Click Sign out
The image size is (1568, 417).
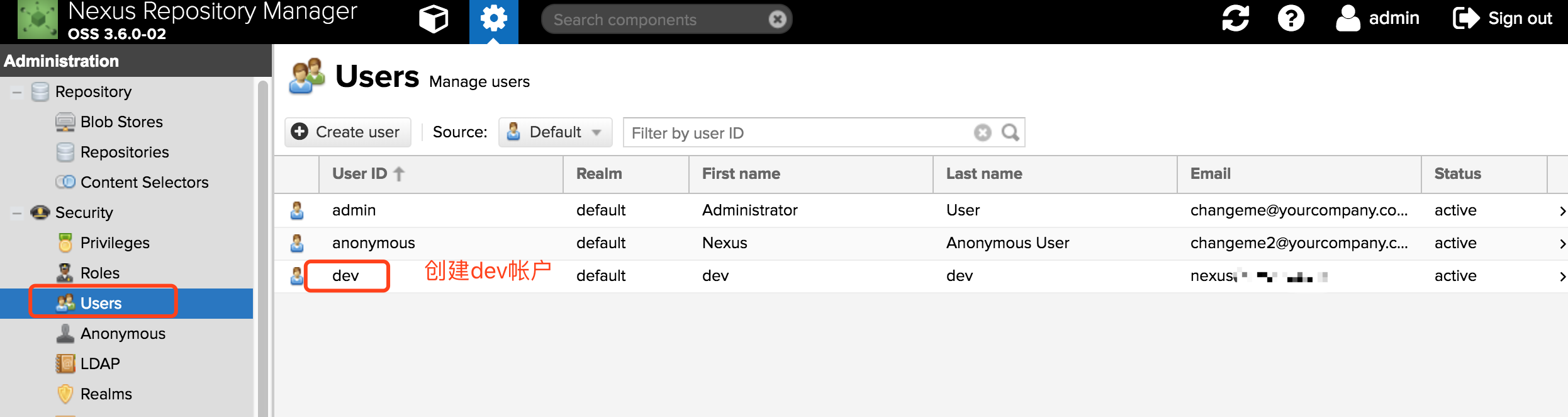(x=1503, y=18)
